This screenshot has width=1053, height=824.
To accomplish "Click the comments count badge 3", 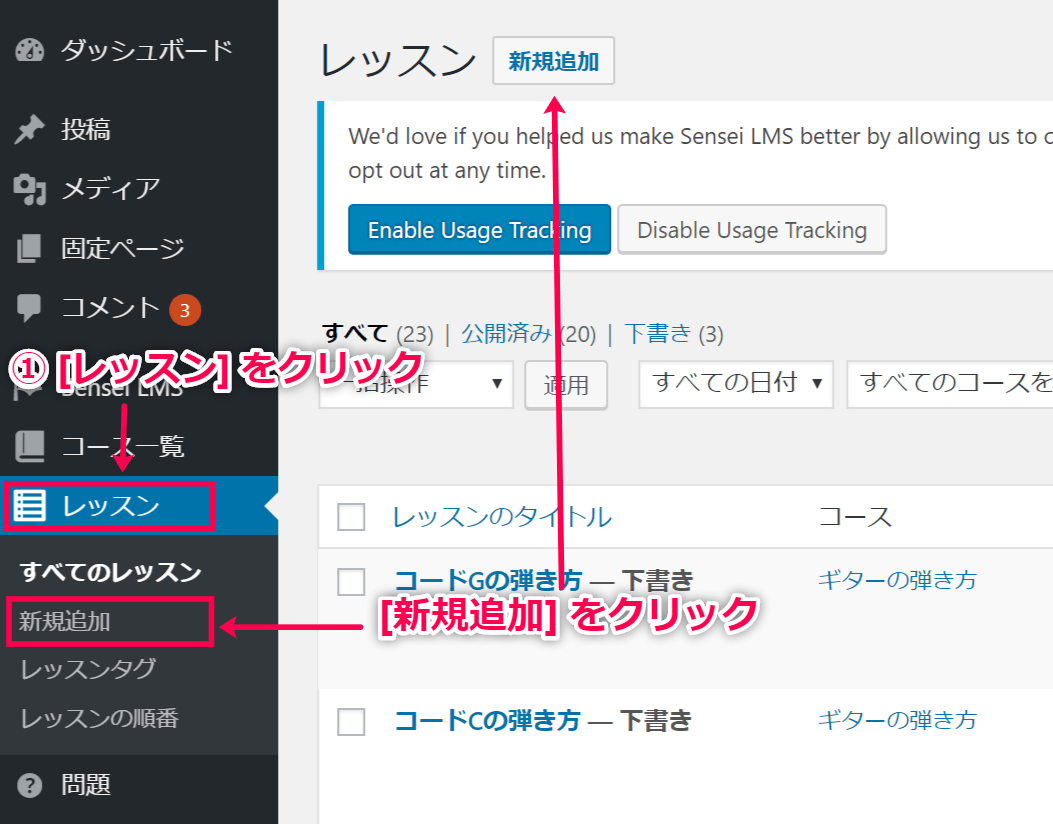I will [185, 310].
